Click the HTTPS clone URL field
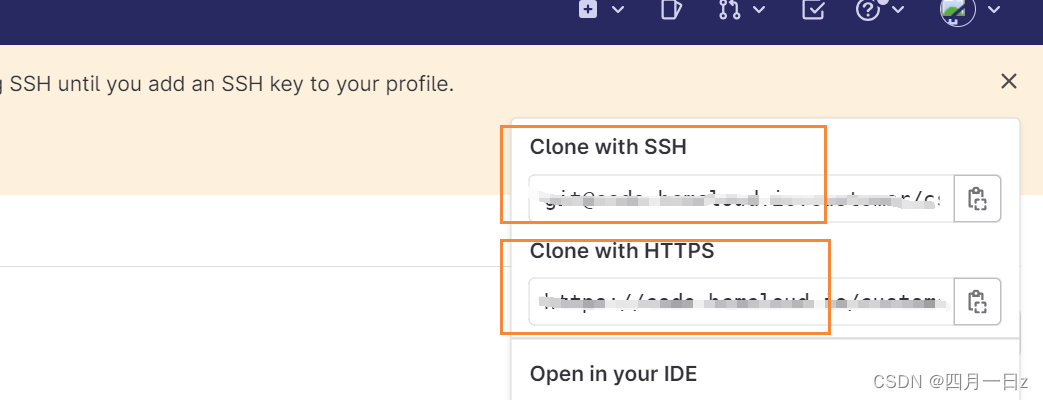The image size is (1043, 400). point(740,301)
